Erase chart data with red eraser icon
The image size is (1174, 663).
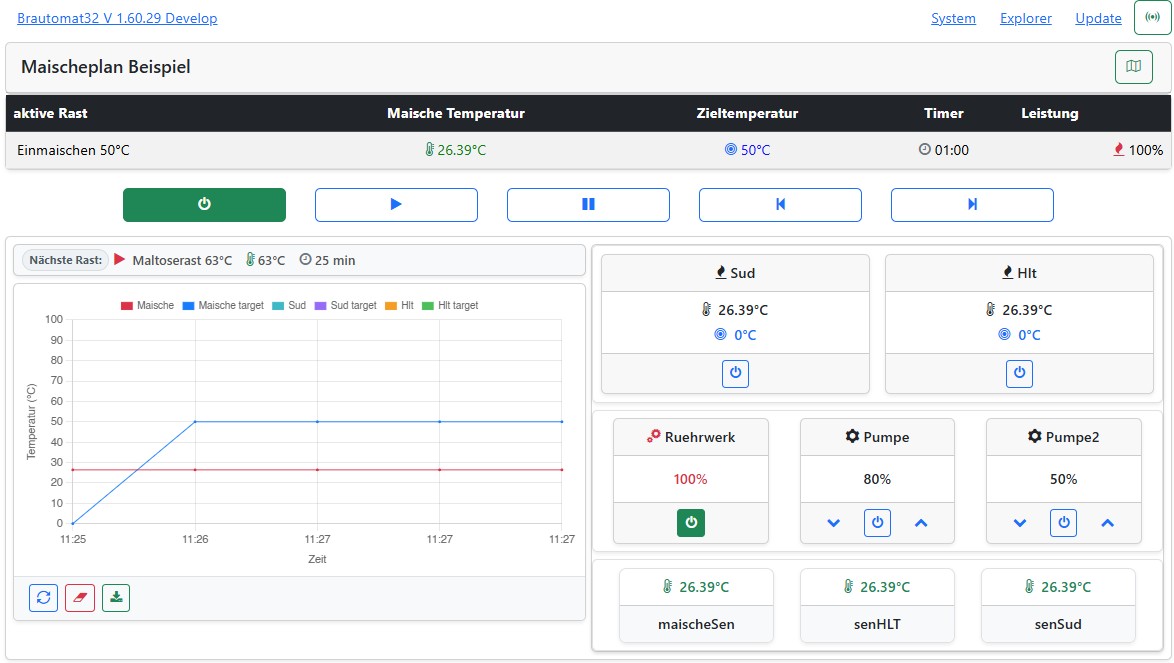point(80,597)
